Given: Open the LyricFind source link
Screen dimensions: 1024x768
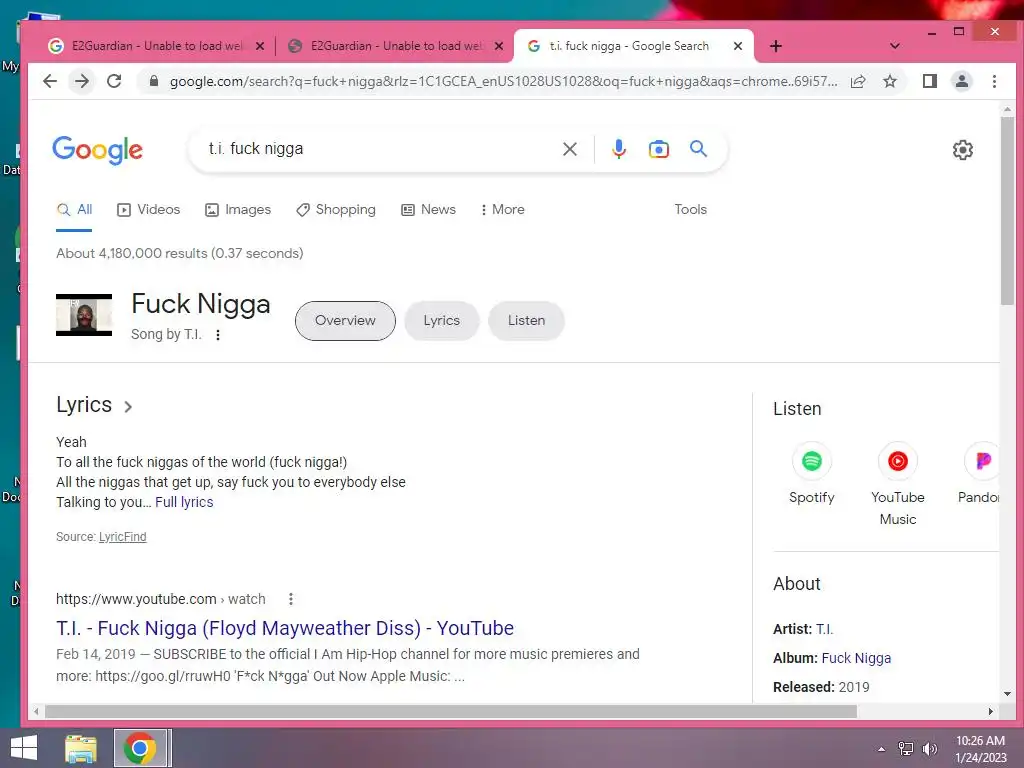Looking at the screenshot, I should (x=123, y=537).
